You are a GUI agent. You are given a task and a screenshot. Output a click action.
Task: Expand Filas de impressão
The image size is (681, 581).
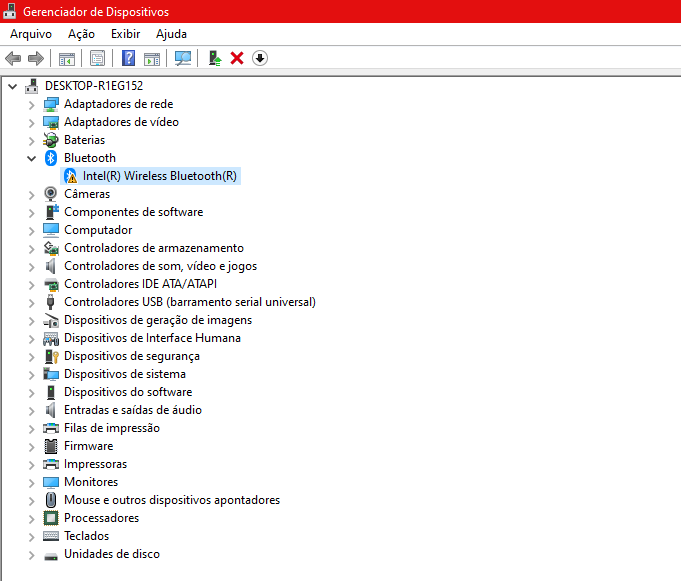point(31,429)
